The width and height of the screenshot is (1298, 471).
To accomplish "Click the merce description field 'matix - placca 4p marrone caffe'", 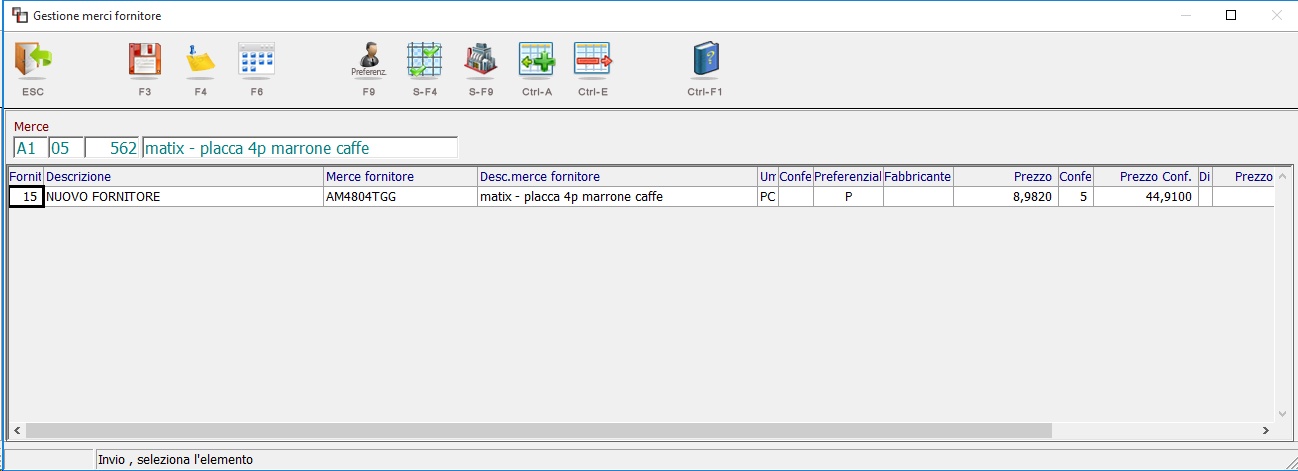I will (x=300, y=148).
